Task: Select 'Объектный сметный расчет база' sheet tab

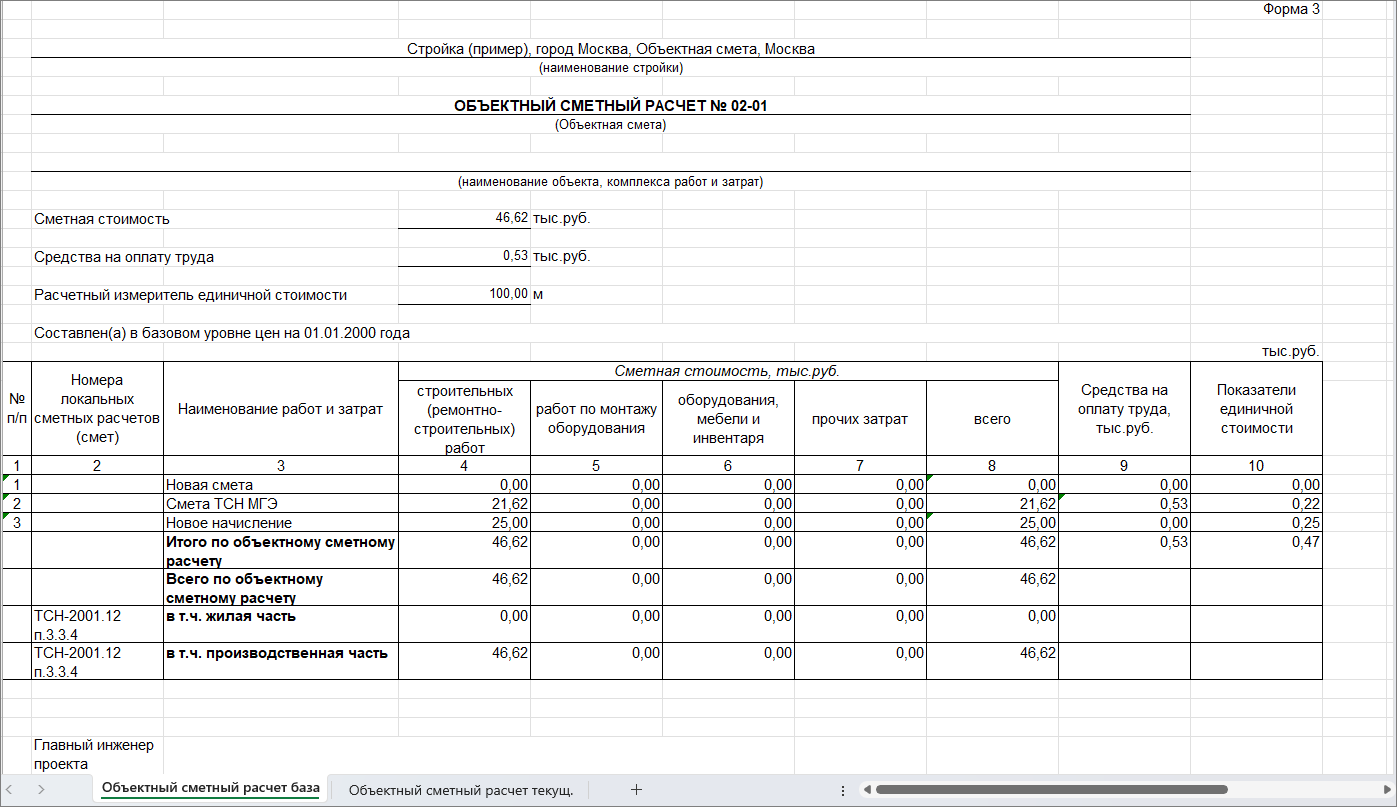Action: click(x=210, y=788)
